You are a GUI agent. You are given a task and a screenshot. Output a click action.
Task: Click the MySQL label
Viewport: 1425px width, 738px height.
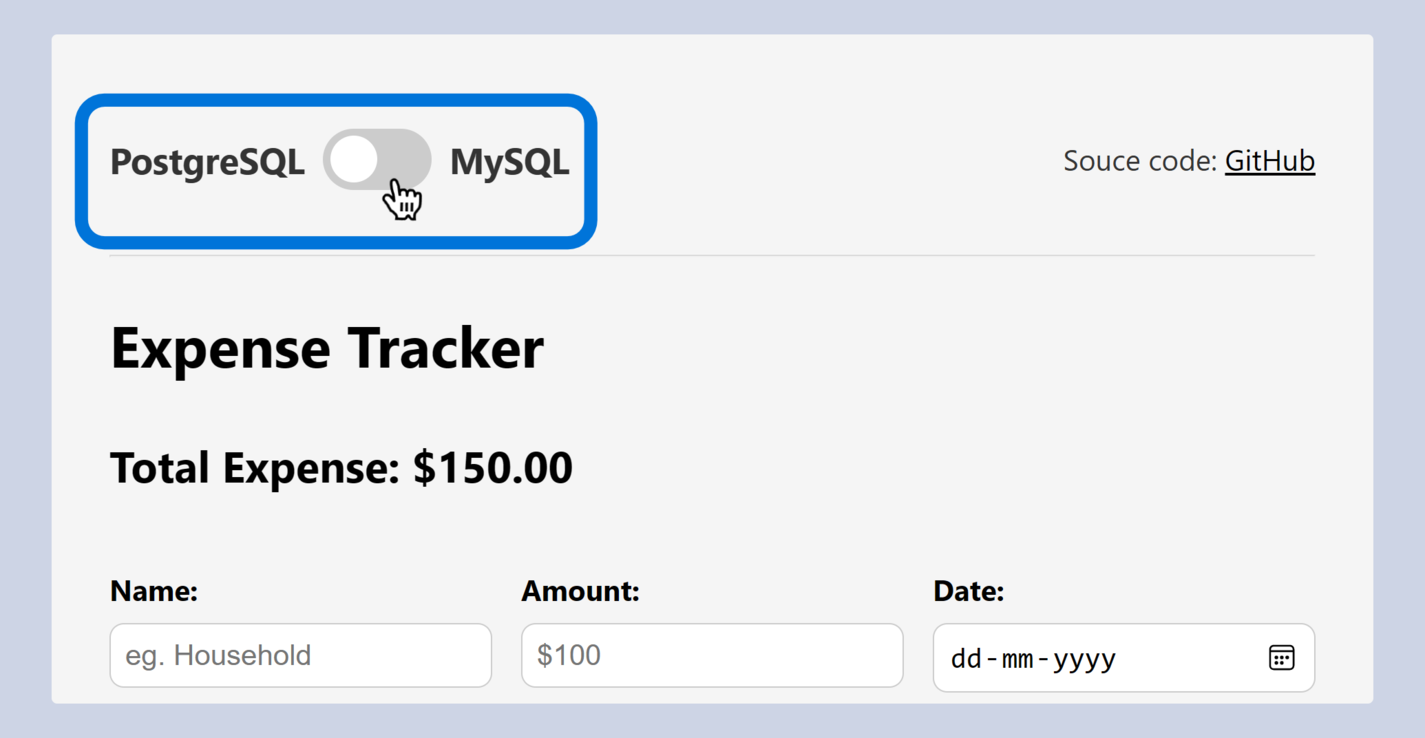point(509,162)
